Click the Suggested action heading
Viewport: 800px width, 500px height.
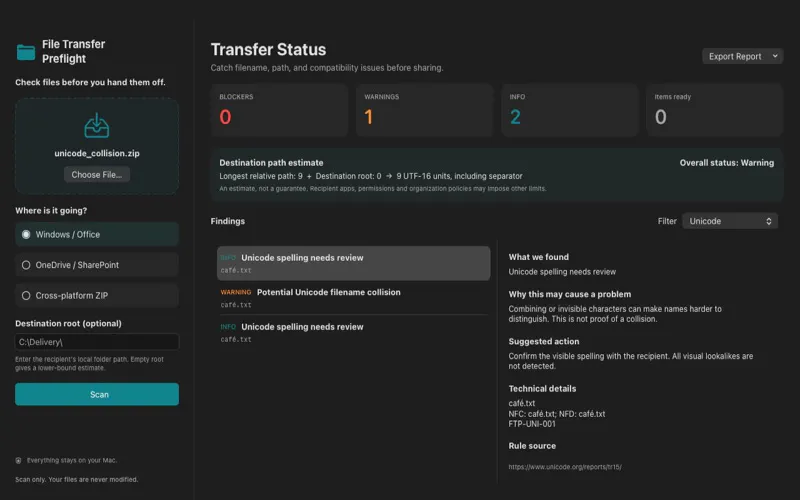[544, 341]
